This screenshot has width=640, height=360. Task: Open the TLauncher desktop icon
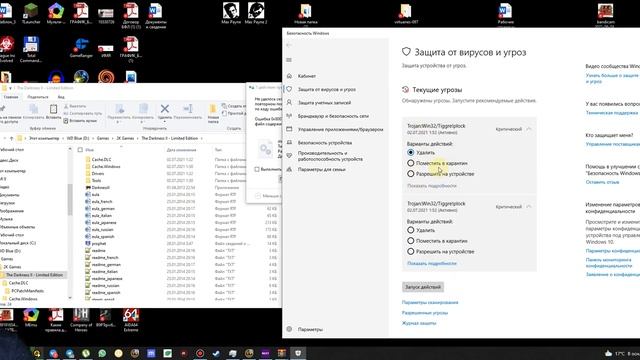[31, 13]
